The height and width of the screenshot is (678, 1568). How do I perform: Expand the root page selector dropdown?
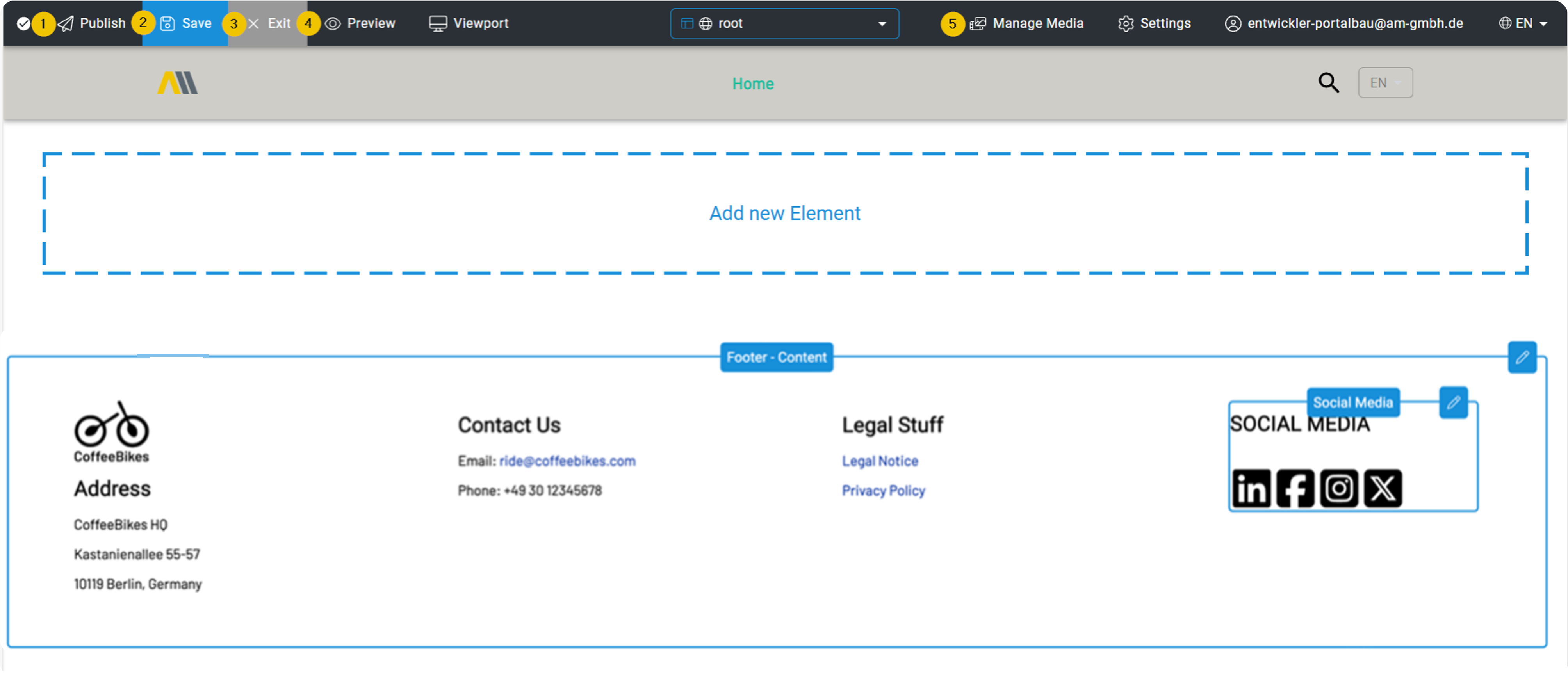pyautogui.click(x=784, y=24)
